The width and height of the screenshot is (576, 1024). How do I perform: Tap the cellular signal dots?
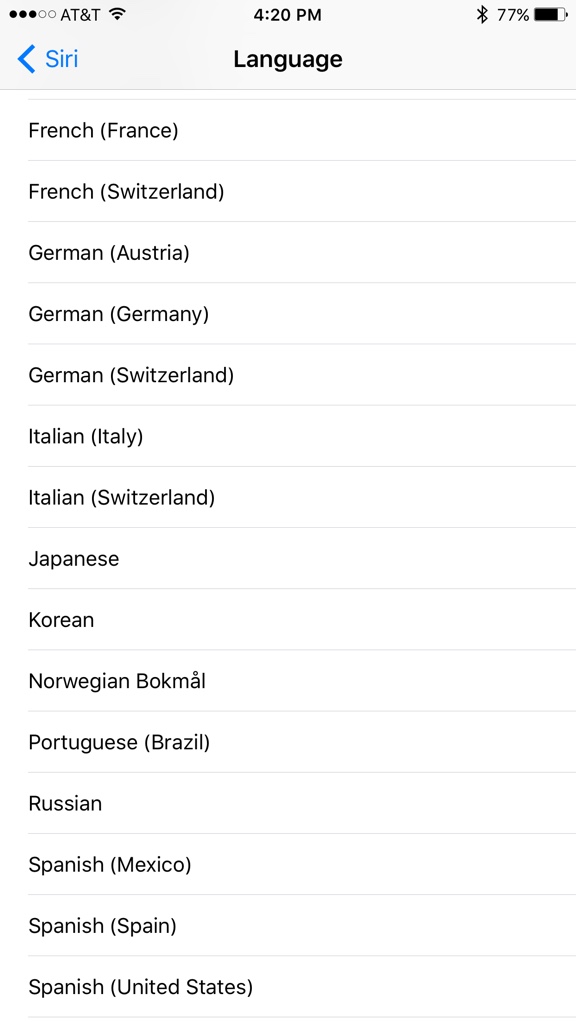[x=32, y=14]
